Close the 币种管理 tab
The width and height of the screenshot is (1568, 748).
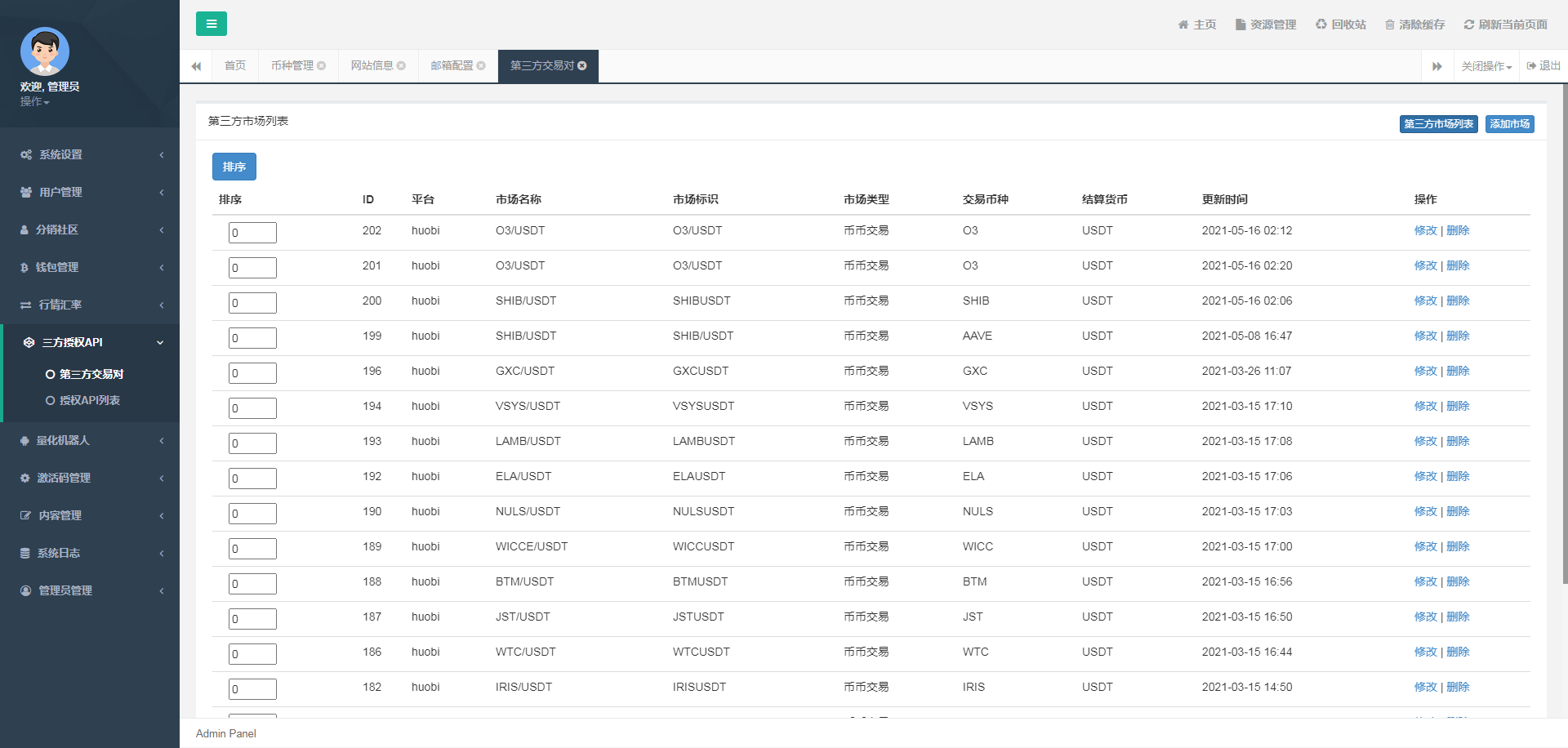tap(322, 66)
